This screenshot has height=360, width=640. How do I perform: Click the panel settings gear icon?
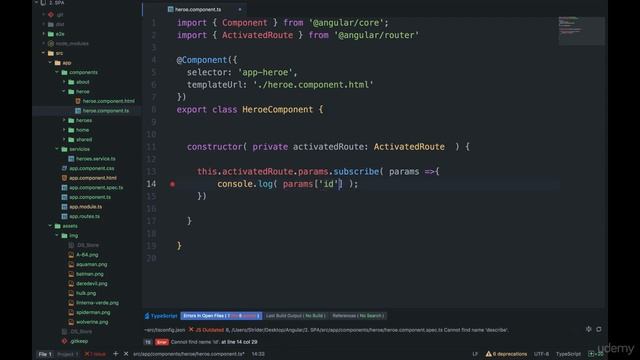pyautogui.click(x=588, y=329)
